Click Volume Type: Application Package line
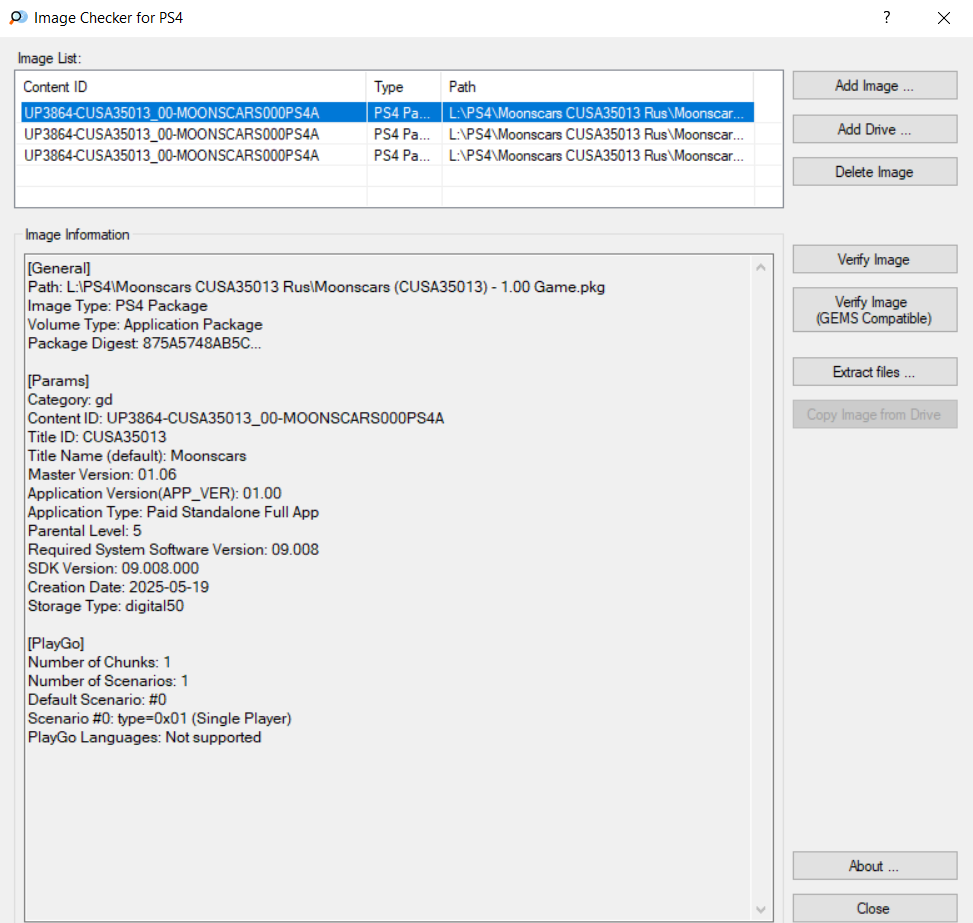 click(145, 324)
